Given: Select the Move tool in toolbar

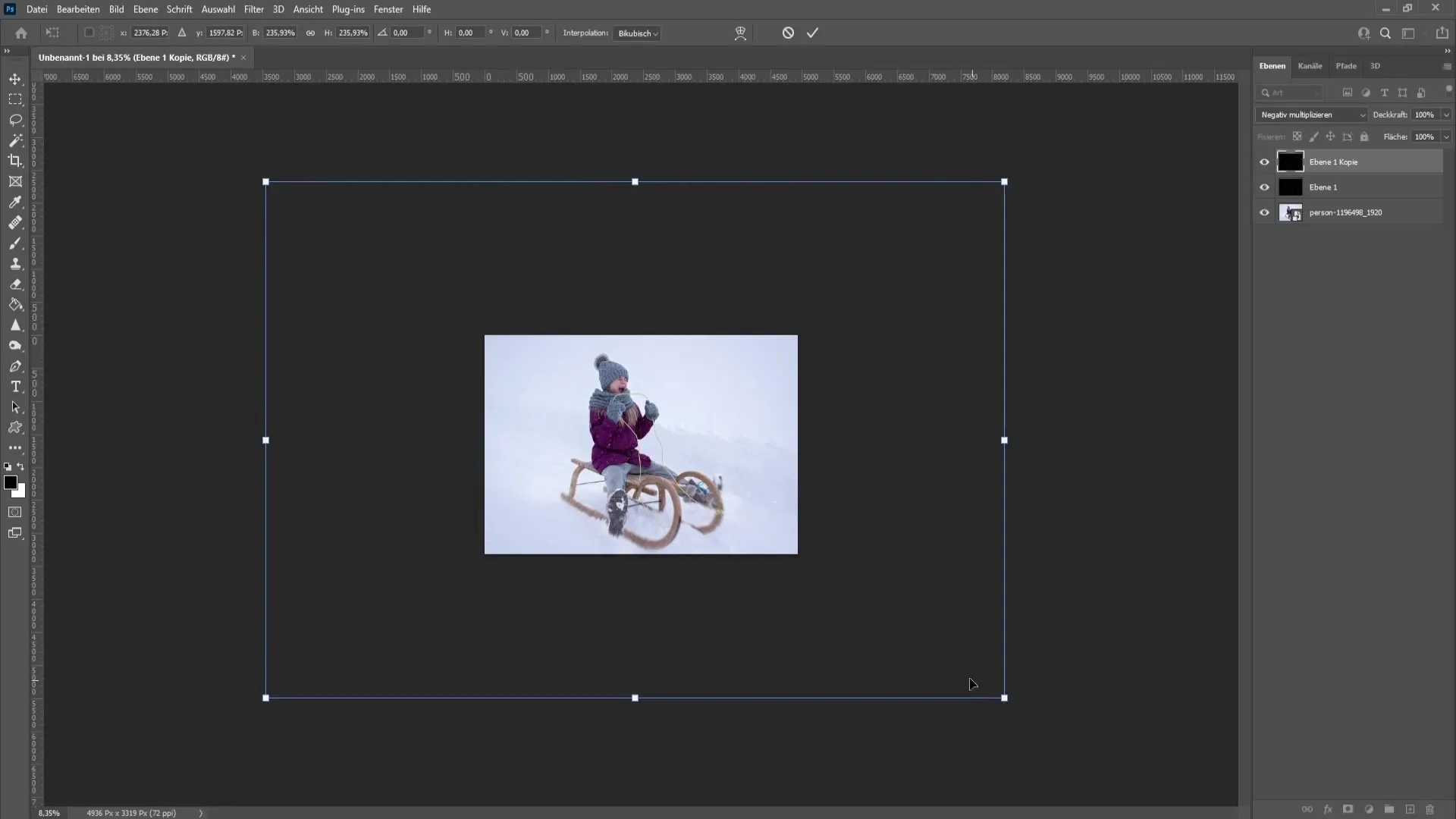Looking at the screenshot, I should point(15,78).
